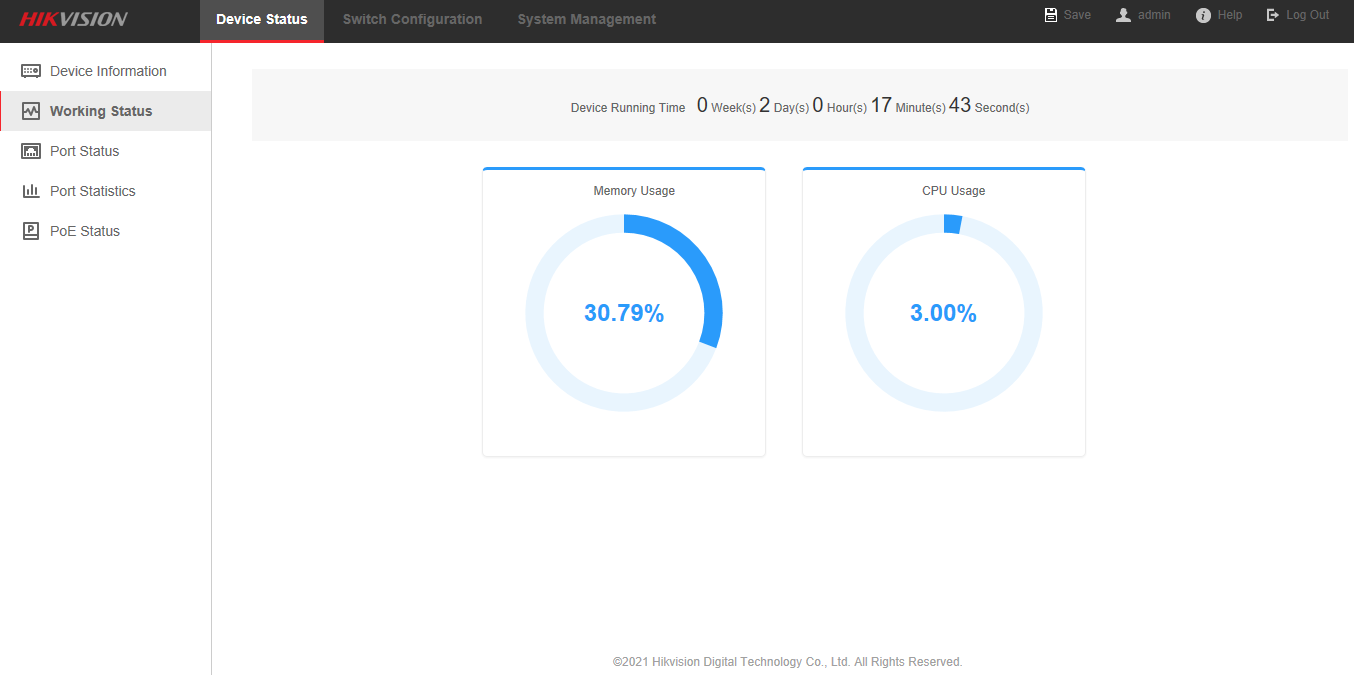1354x675 pixels.
Task: Click the Memory Usage donut gauge
Action: (624, 313)
